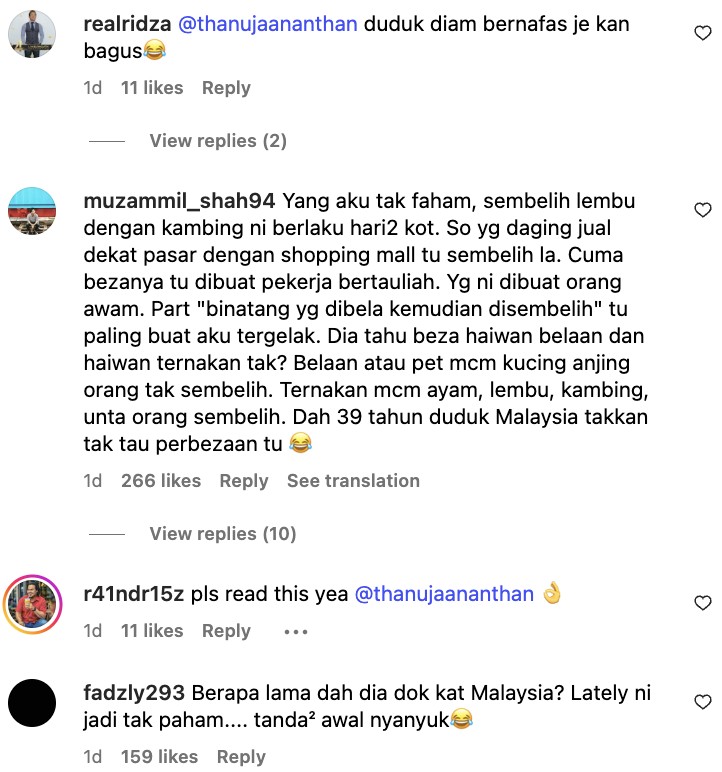Open muzammil_shah94's profile picture
The image size is (722, 772).
click(x=32, y=211)
